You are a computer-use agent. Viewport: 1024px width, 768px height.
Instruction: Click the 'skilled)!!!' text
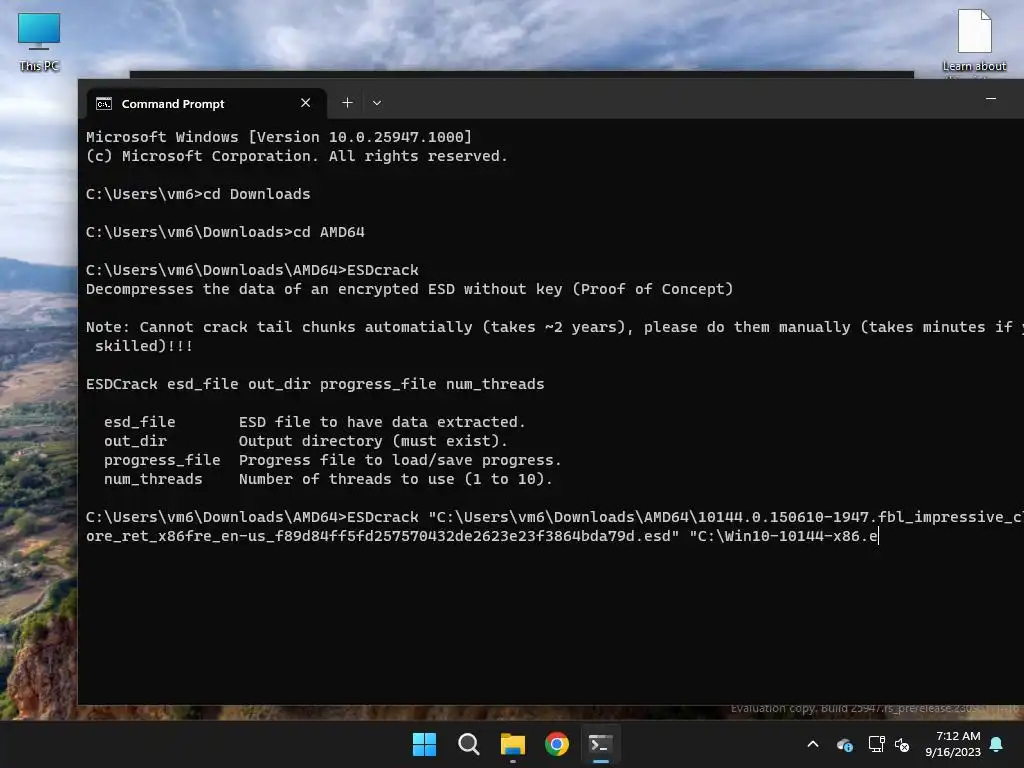click(x=144, y=346)
